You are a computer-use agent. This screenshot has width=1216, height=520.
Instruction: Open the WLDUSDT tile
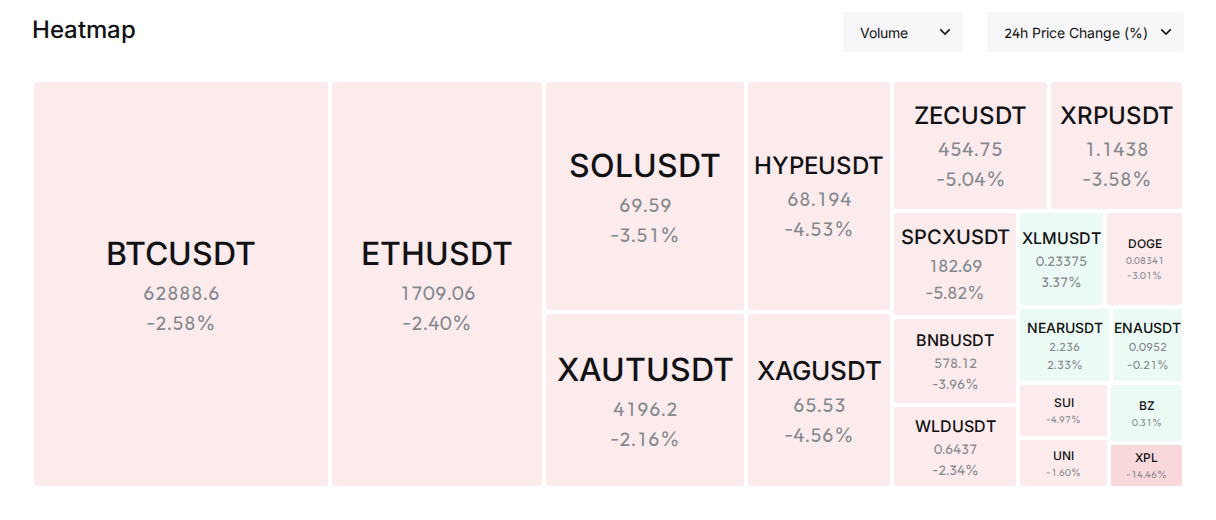click(955, 446)
